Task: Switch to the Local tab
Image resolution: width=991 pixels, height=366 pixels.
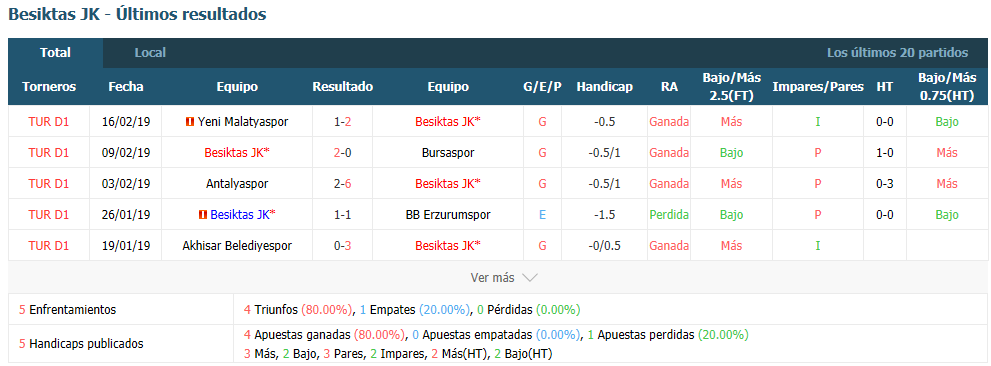Action: [150, 53]
